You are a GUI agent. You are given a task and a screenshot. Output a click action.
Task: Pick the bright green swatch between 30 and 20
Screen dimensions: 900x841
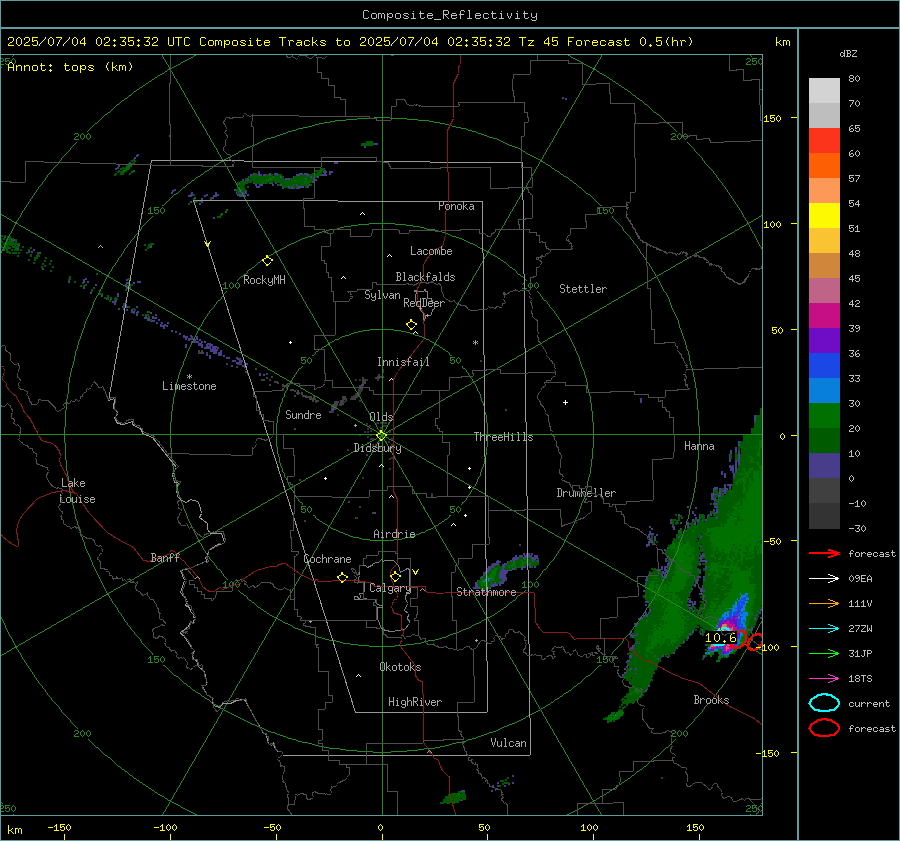(824, 416)
